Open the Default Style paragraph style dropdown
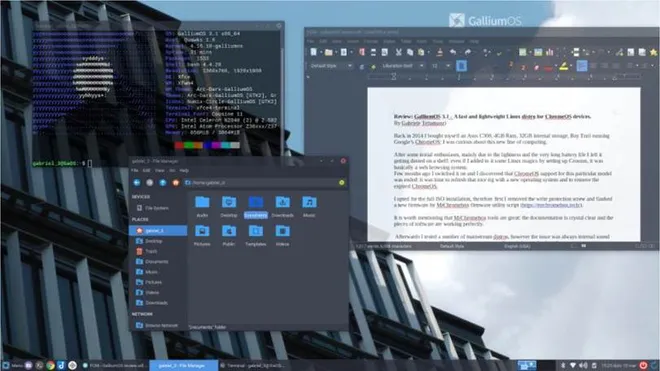 click(x=330, y=66)
